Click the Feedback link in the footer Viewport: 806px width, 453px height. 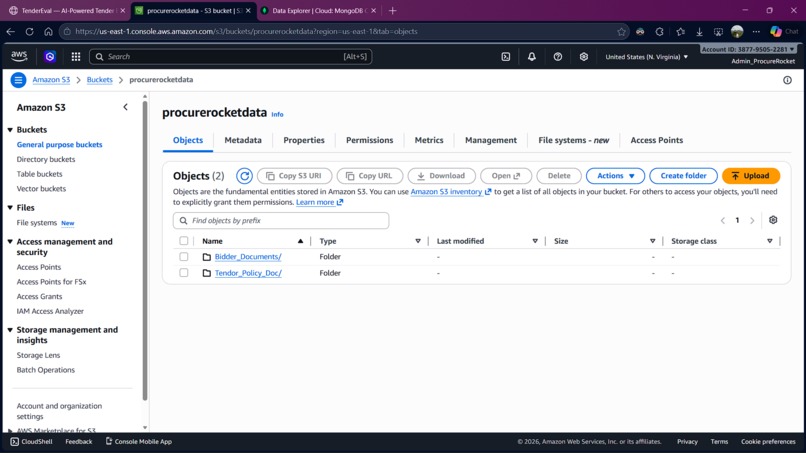[x=79, y=442]
